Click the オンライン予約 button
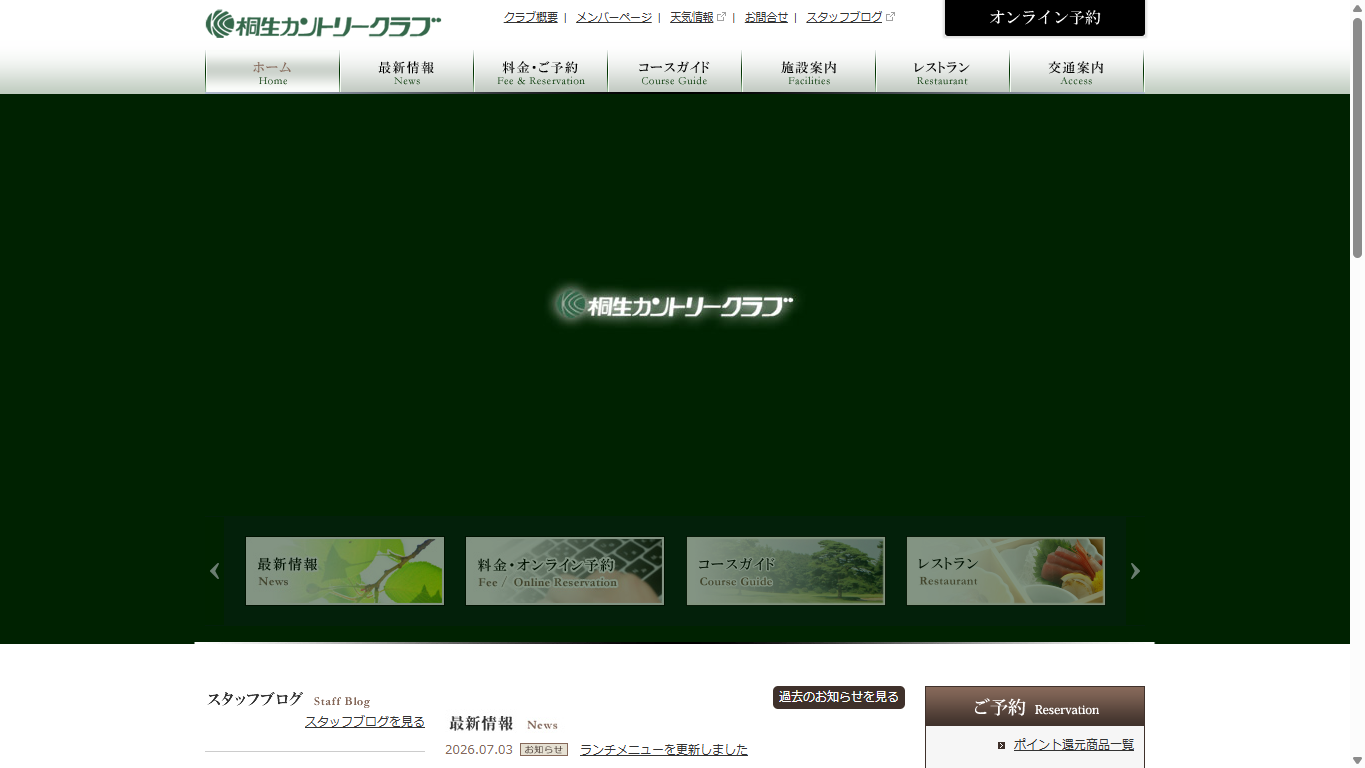 [x=1045, y=17]
